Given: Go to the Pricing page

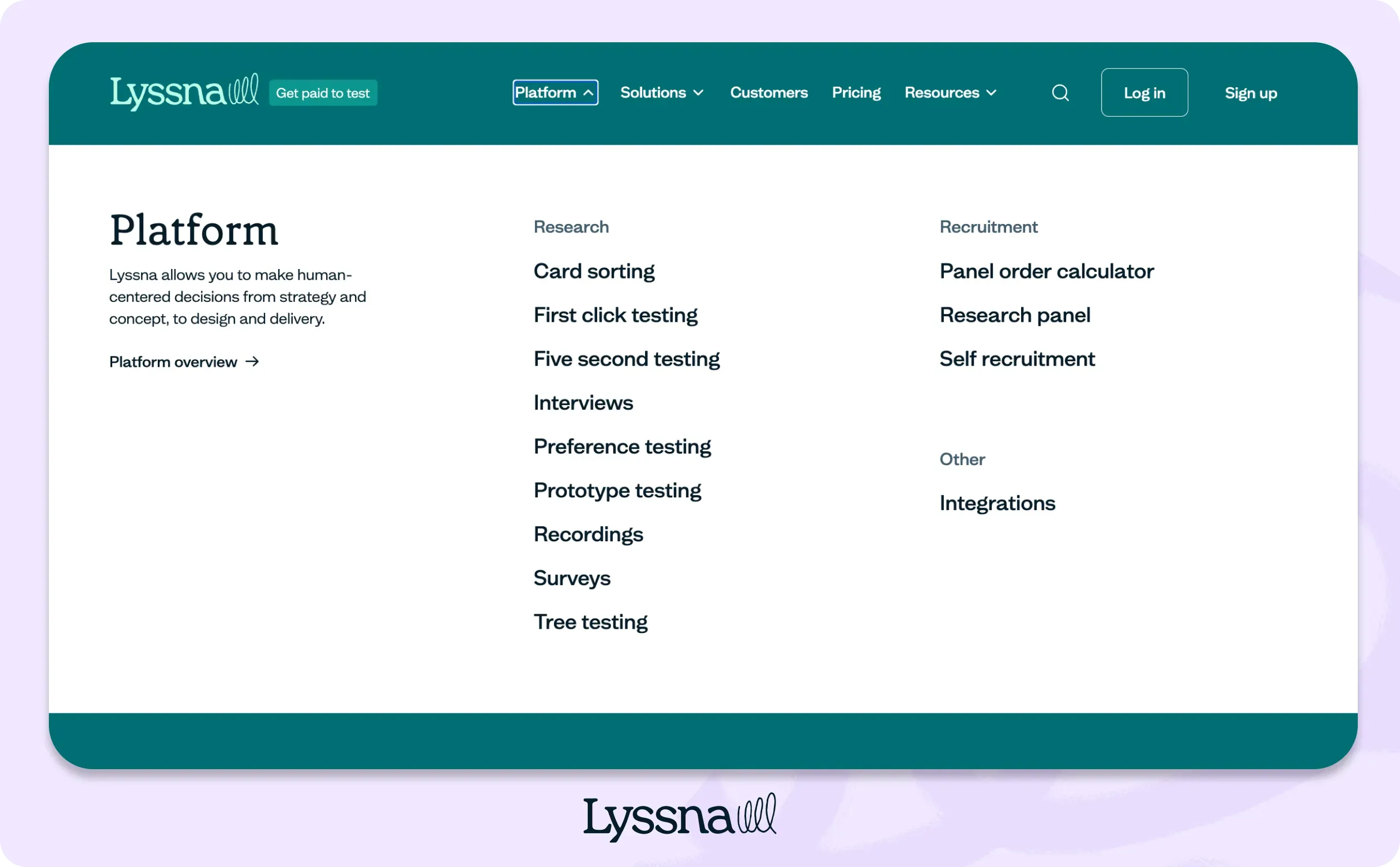Looking at the screenshot, I should [856, 93].
